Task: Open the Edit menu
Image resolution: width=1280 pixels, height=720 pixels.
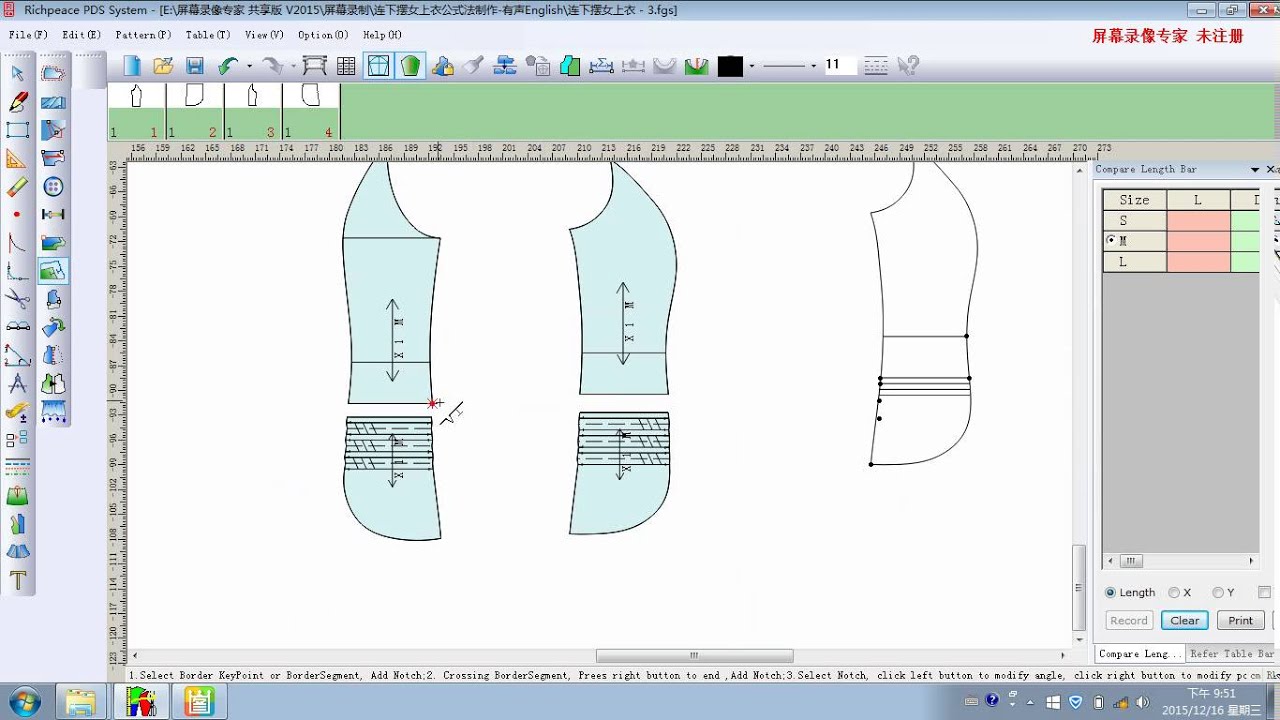Action: coord(81,35)
